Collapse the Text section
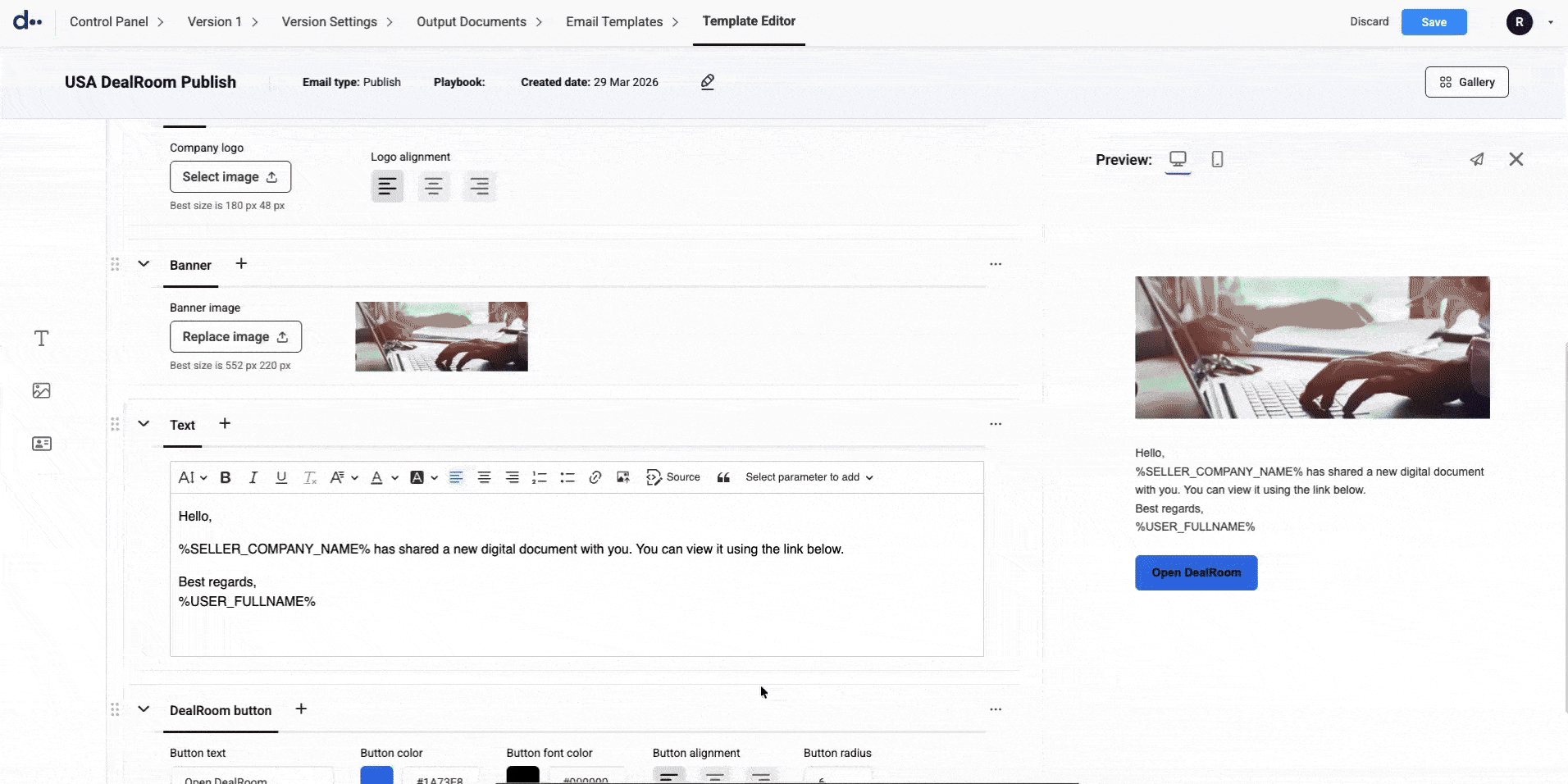Viewport: 1568px width, 784px height. point(144,424)
